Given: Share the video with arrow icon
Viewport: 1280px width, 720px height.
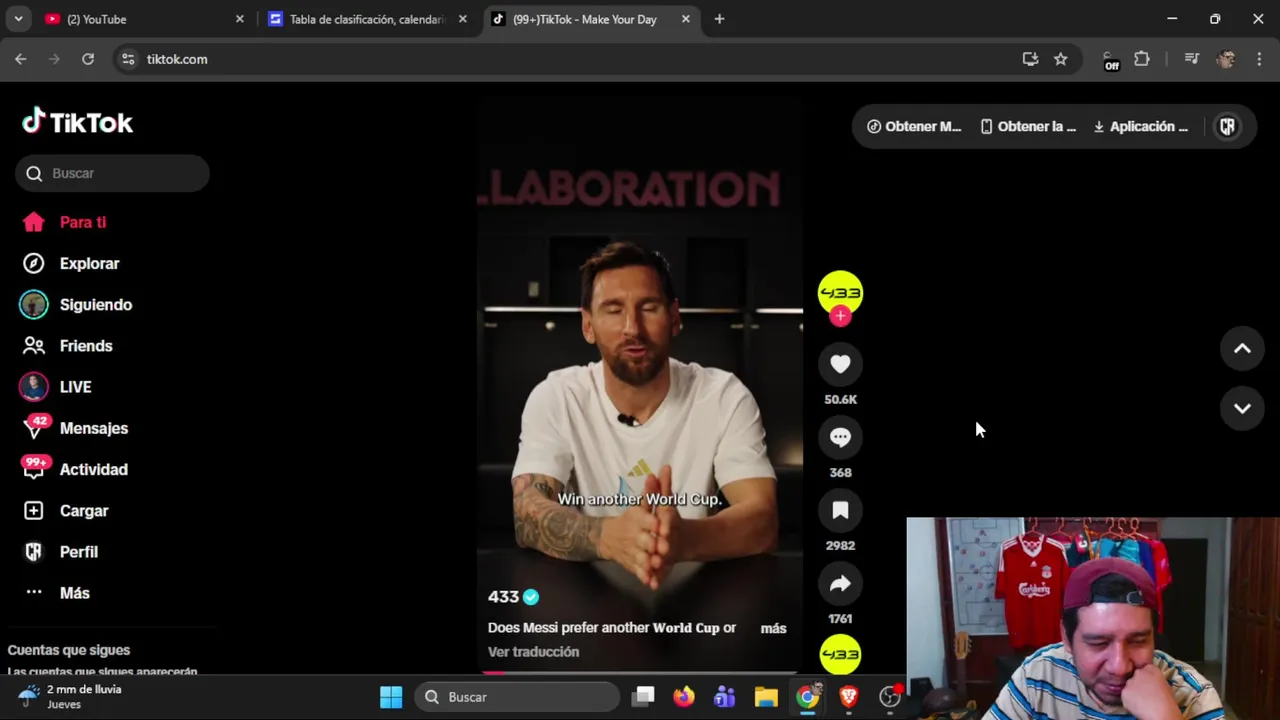Looking at the screenshot, I should pos(840,584).
